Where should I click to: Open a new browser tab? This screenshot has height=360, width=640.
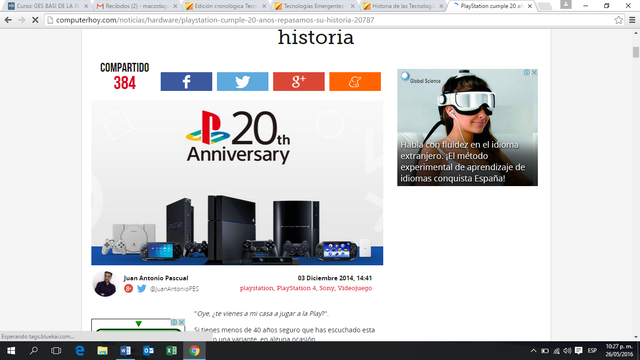545,6
